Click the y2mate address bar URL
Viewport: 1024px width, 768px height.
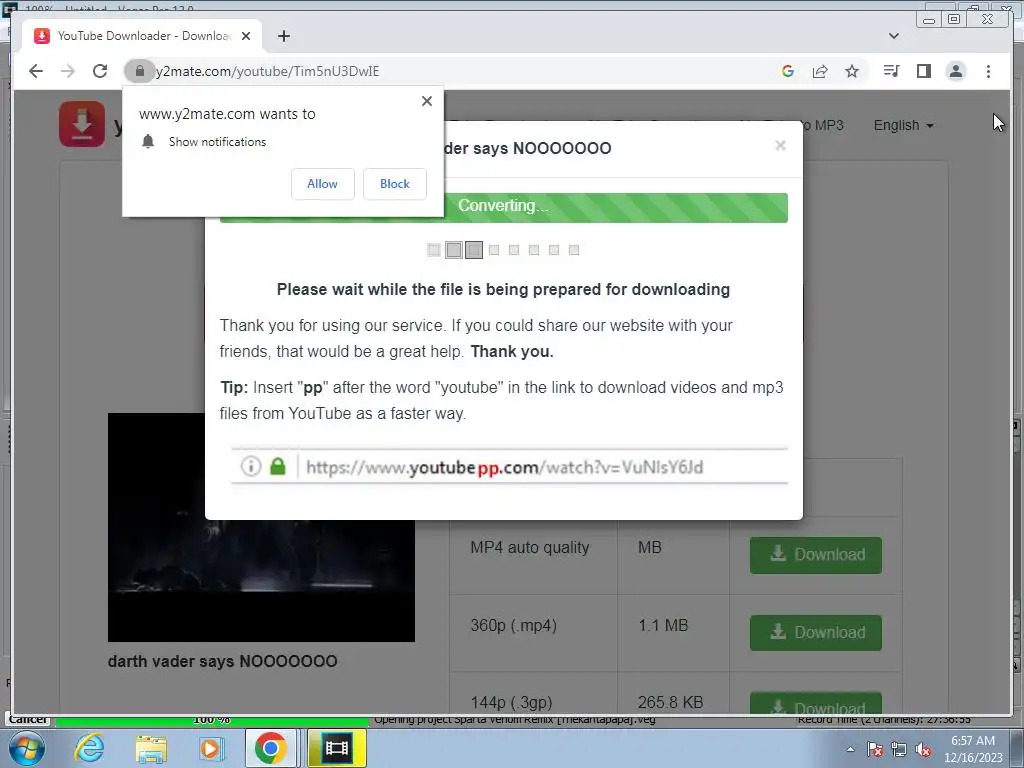(268, 71)
